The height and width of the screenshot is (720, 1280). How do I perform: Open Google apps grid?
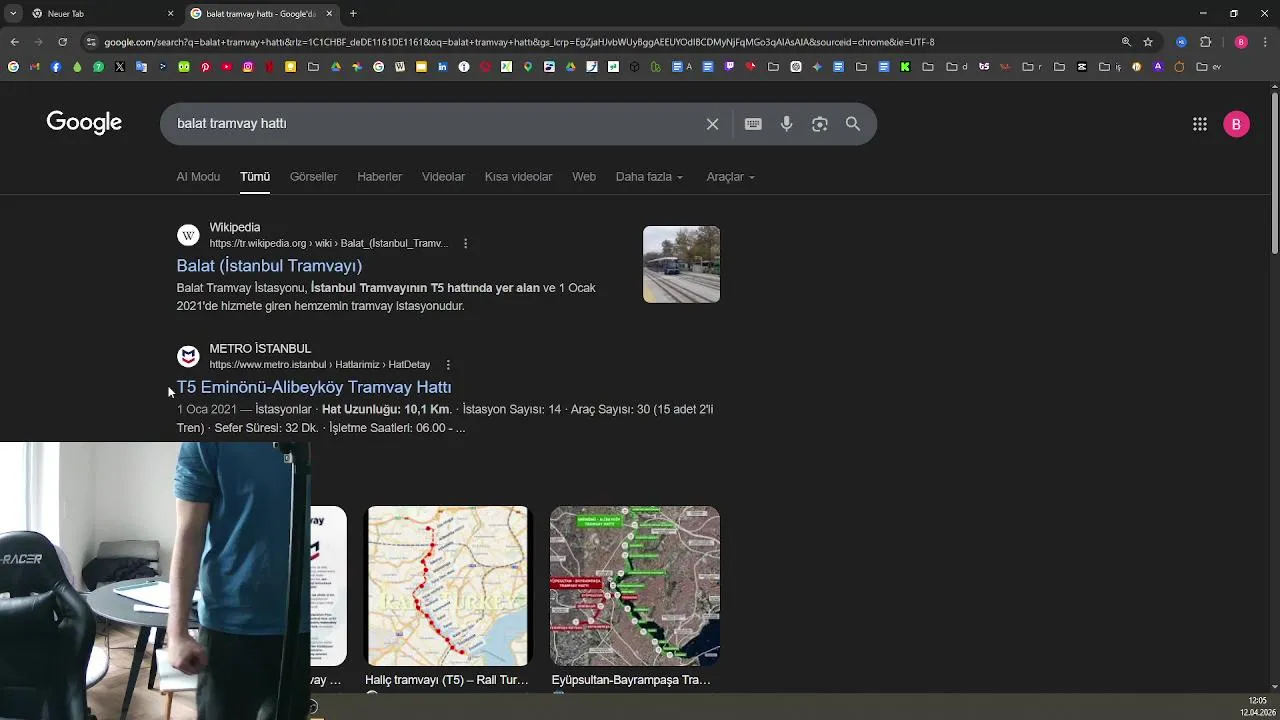point(1200,124)
